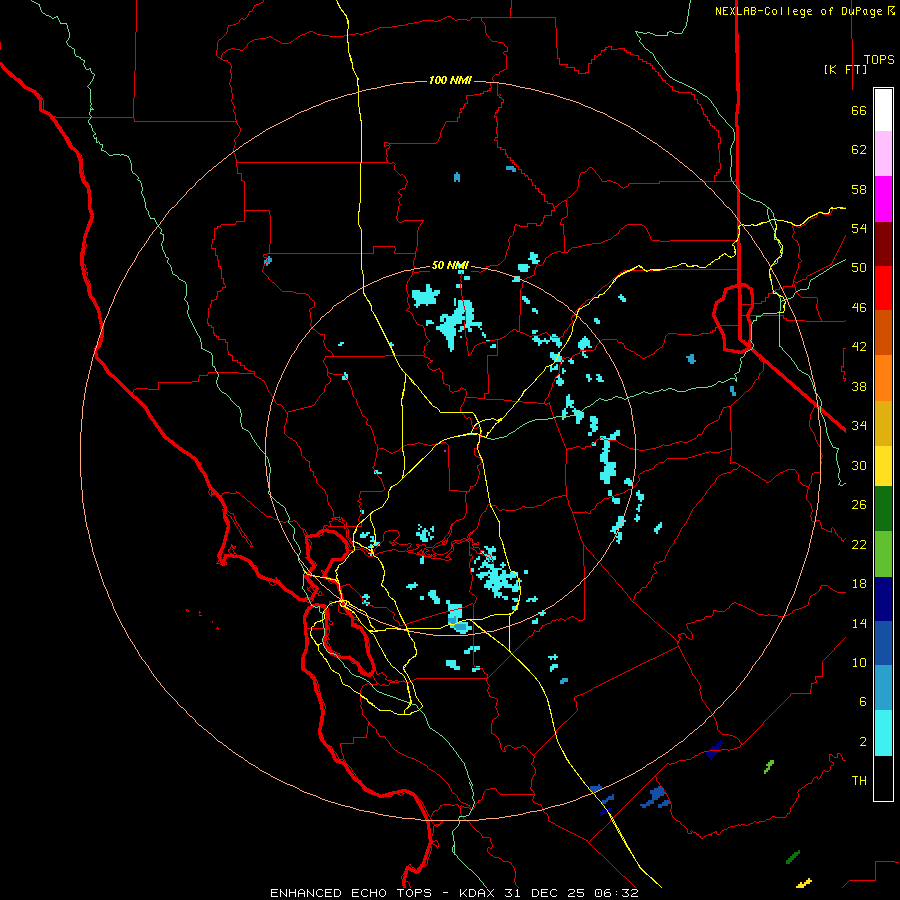This screenshot has height=900, width=900.
Task: Click the "22" legend value
Action: point(859,544)
